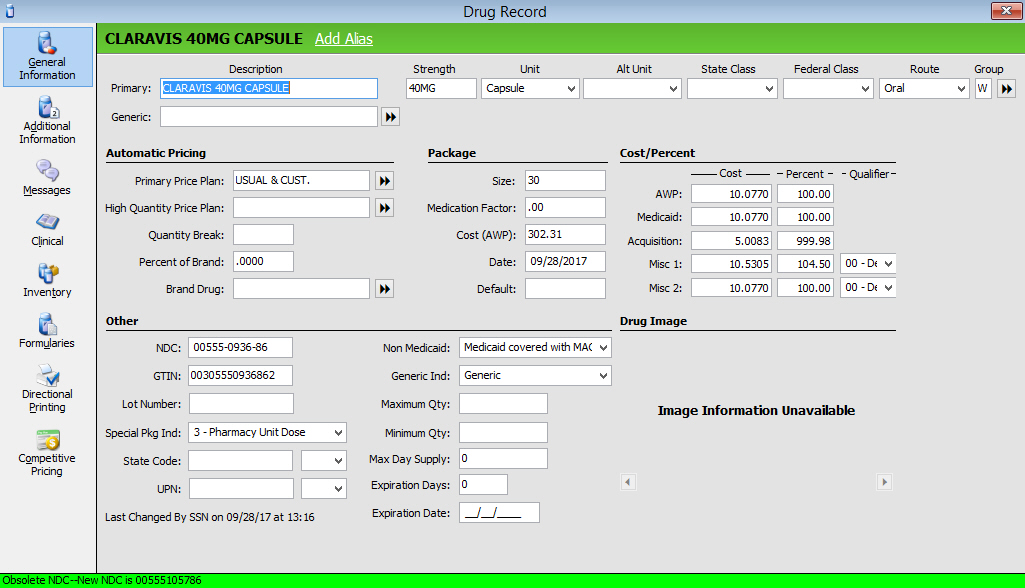The image size is (1025, 588).
Task: Click the Medicaid Percent field
Action: click(x=805, y=217)
